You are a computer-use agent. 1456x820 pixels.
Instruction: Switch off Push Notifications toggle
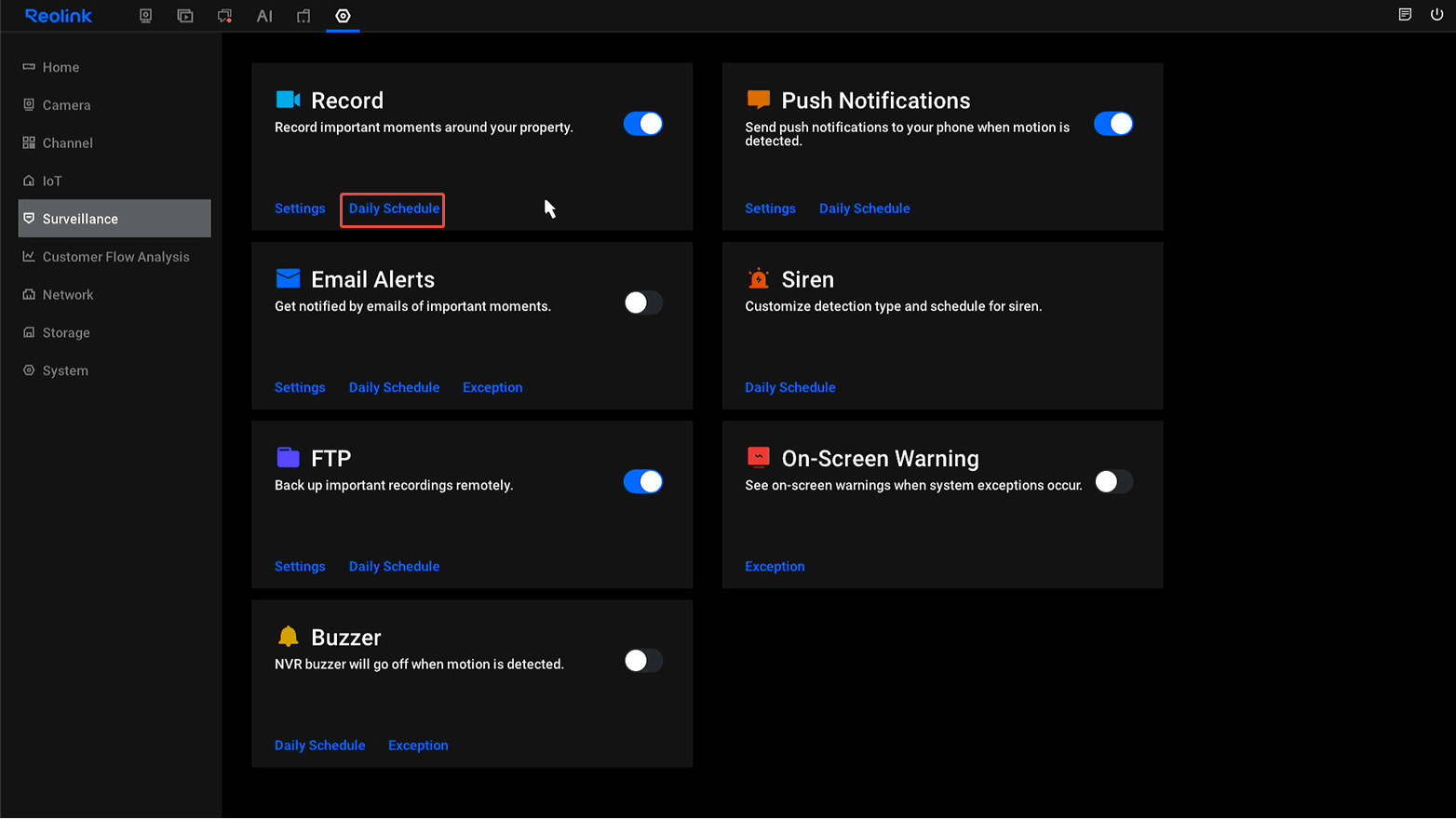click(x=1112, y=124)
